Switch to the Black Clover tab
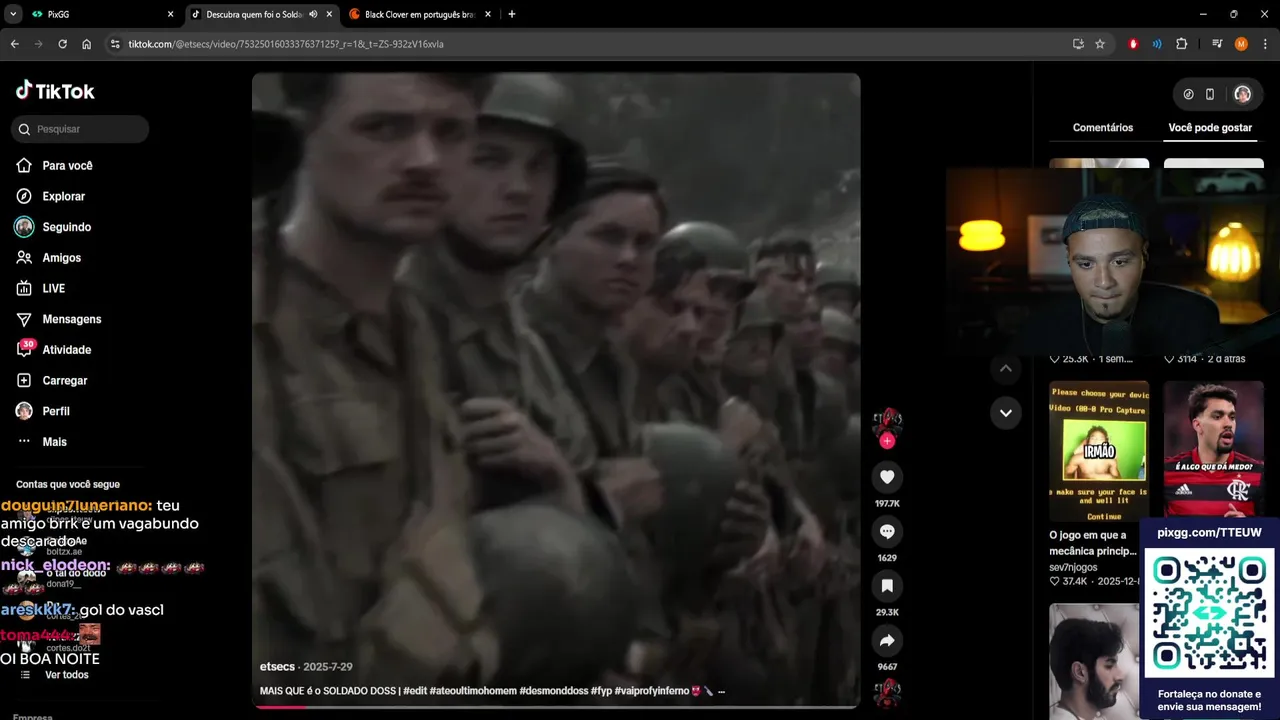 pyautogui.click(x=420, y=14)
